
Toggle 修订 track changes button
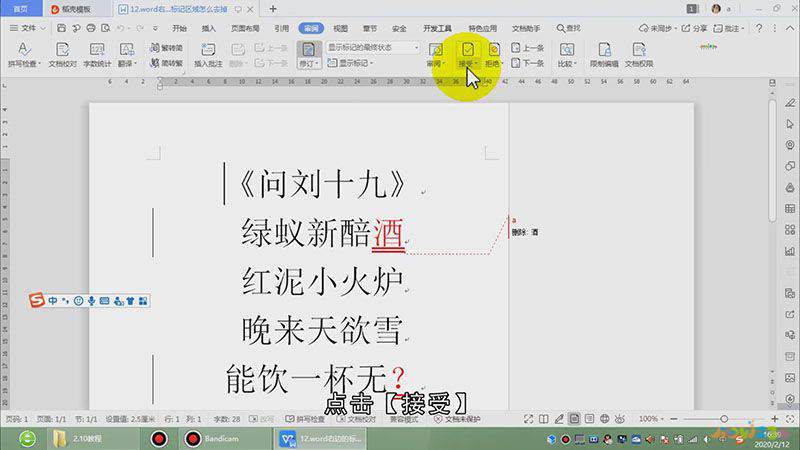(309, 55)
